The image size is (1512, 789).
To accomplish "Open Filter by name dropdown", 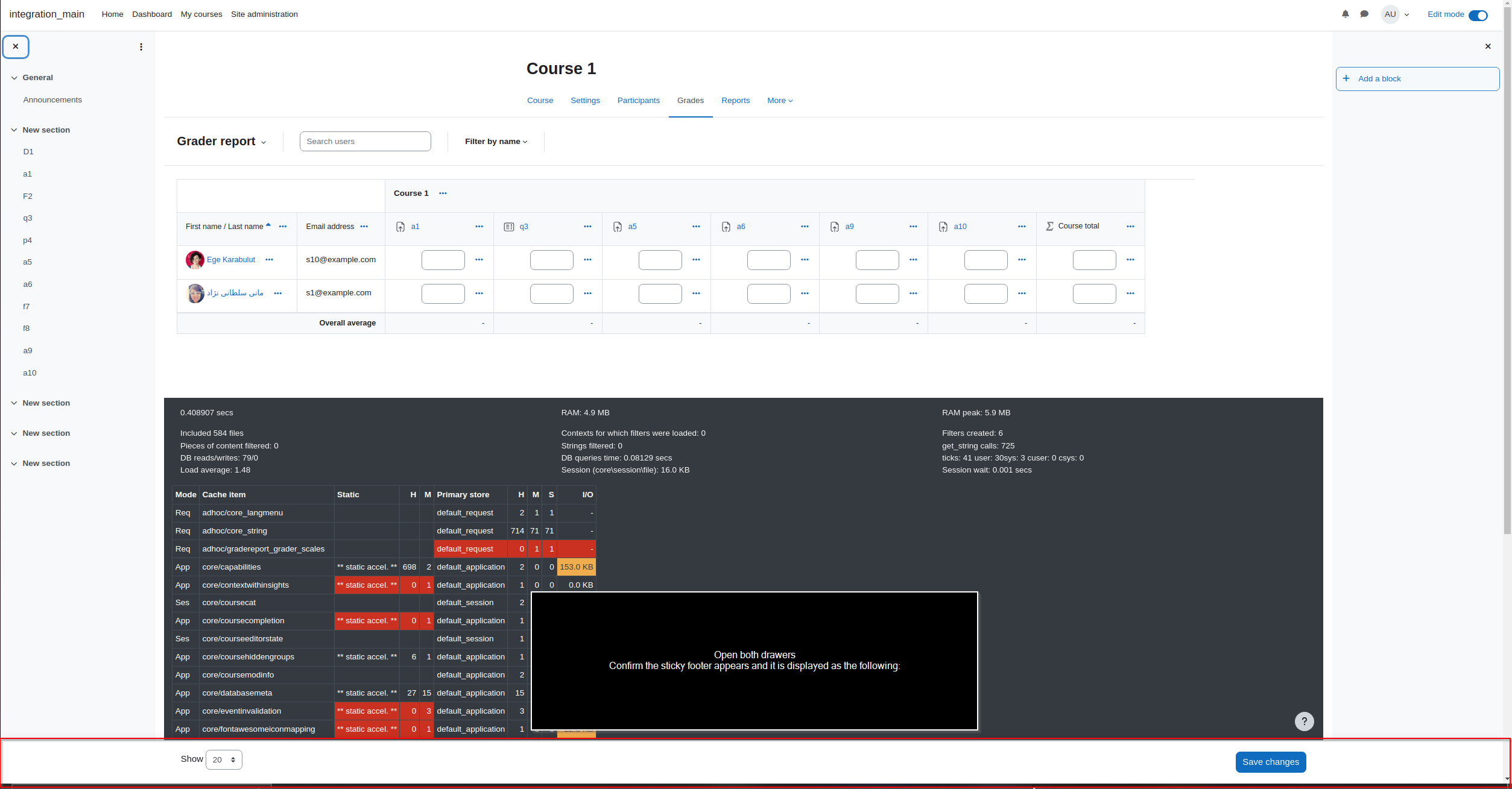I will (x=496, y=142).
